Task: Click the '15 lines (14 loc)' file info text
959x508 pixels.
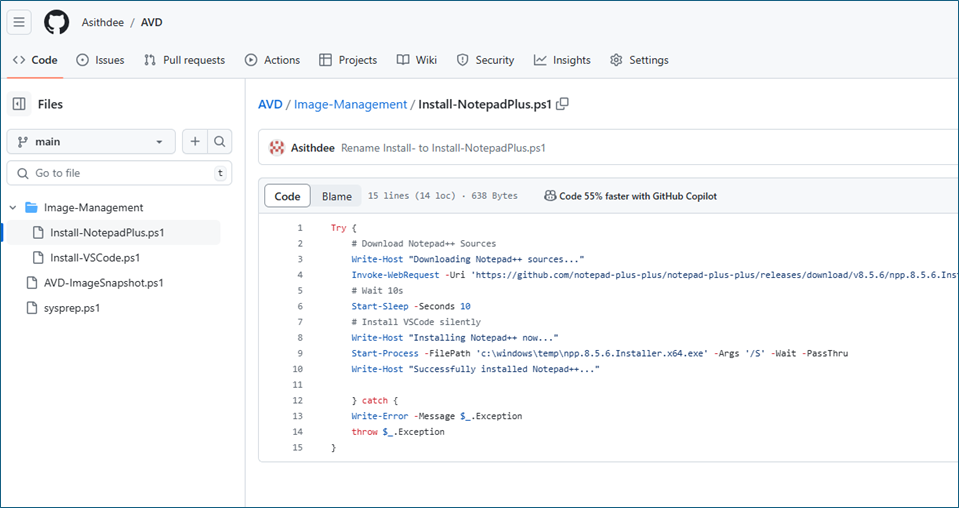Action: coord(412,196)
